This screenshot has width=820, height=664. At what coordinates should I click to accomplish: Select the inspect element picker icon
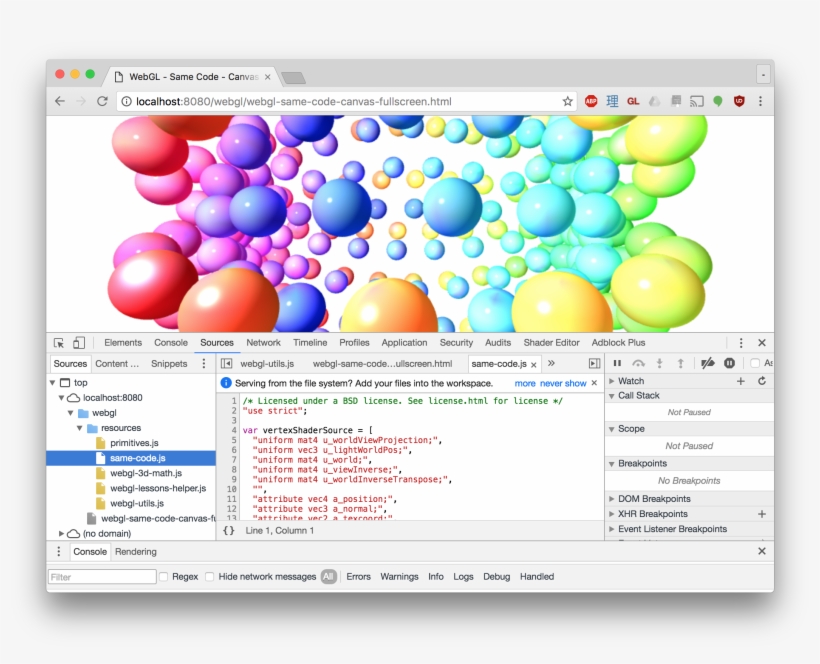pyautogui.click(x=59, y=343)
